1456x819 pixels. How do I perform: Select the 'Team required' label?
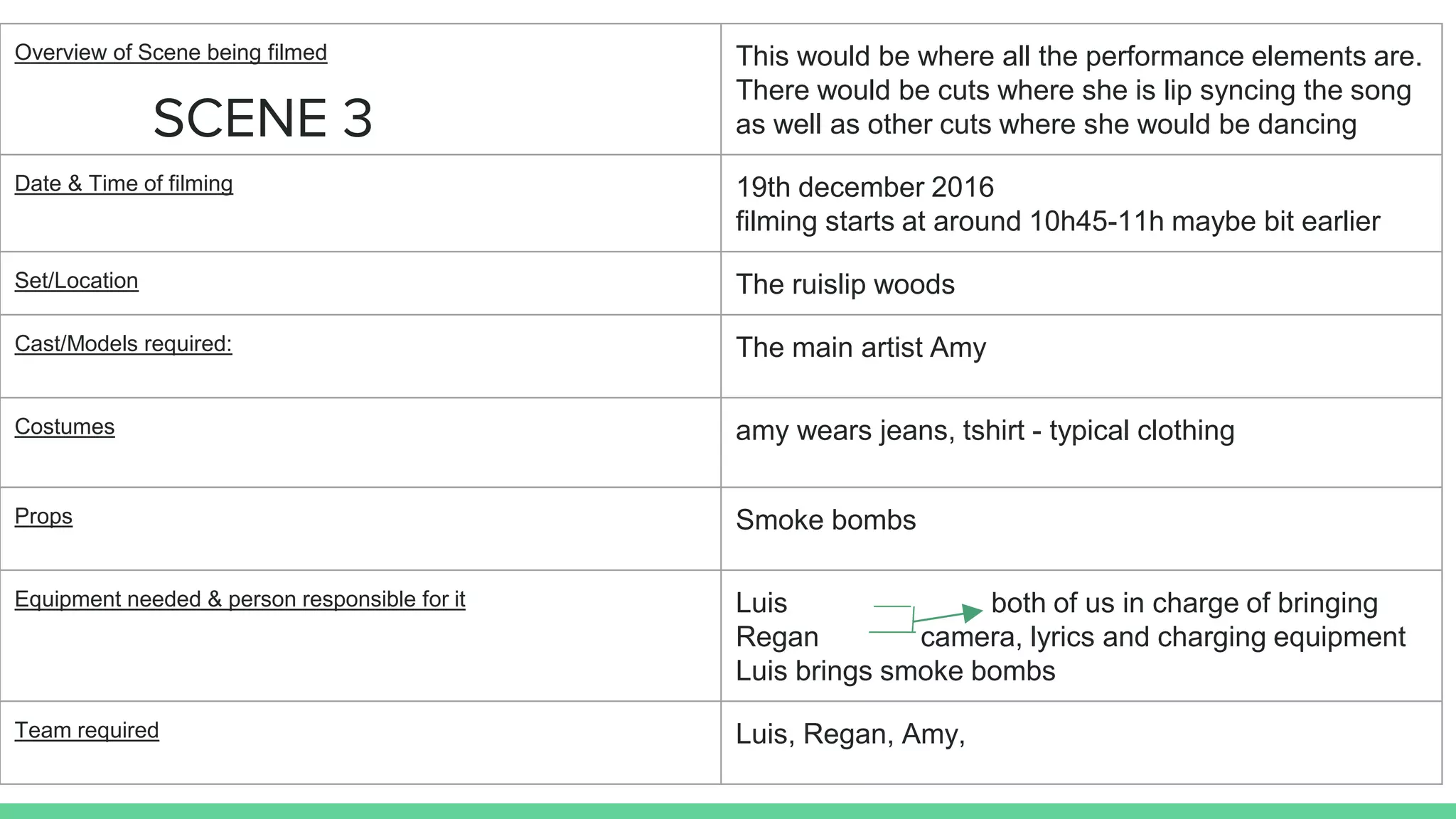click(87, 731)
